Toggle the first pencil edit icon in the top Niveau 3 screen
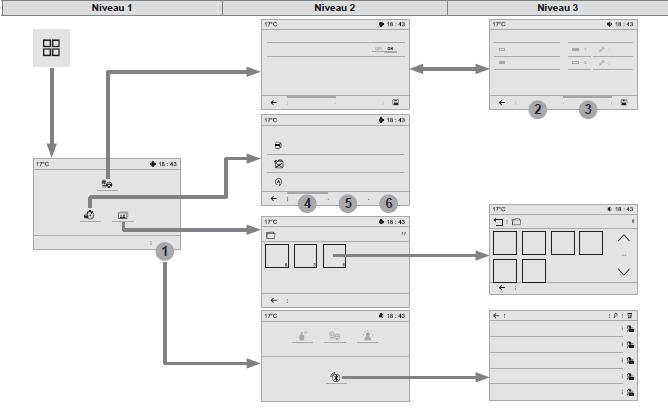Image resolution: width=668 pixels, height=408 pixels. pyautogui.click(x=601, y=50)
